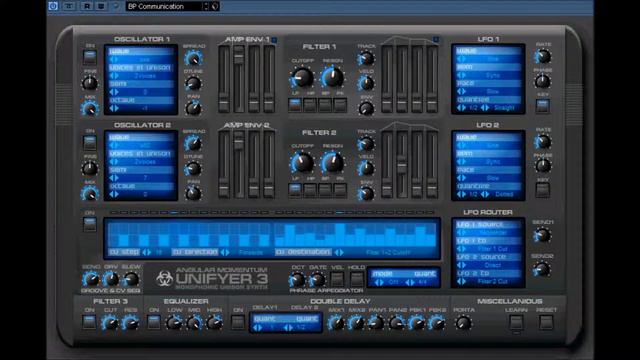Click the BP Communication preset name field

[x=164, y=6]
